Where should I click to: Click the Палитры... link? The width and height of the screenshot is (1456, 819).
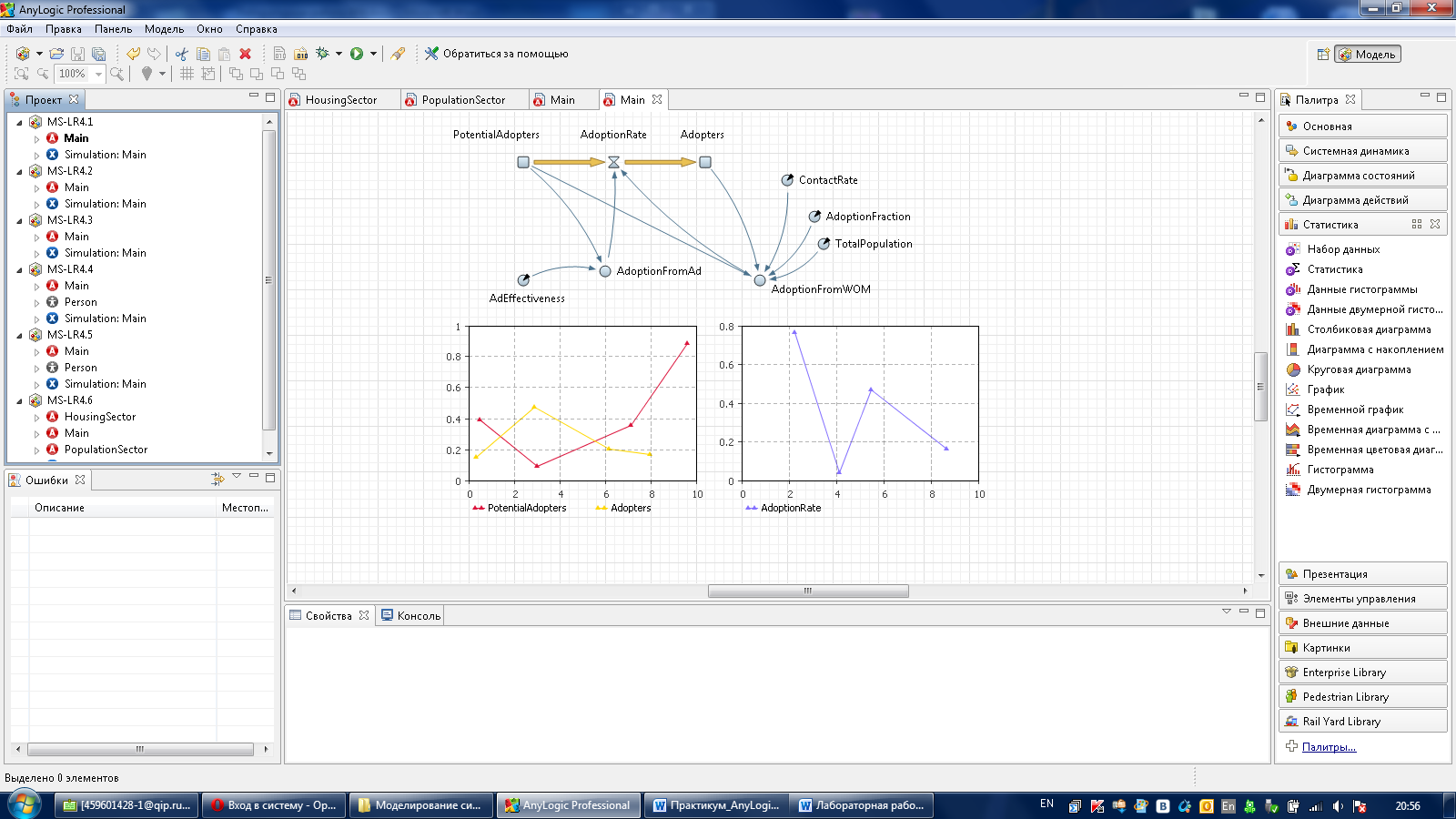click(x=1329, y=747)
